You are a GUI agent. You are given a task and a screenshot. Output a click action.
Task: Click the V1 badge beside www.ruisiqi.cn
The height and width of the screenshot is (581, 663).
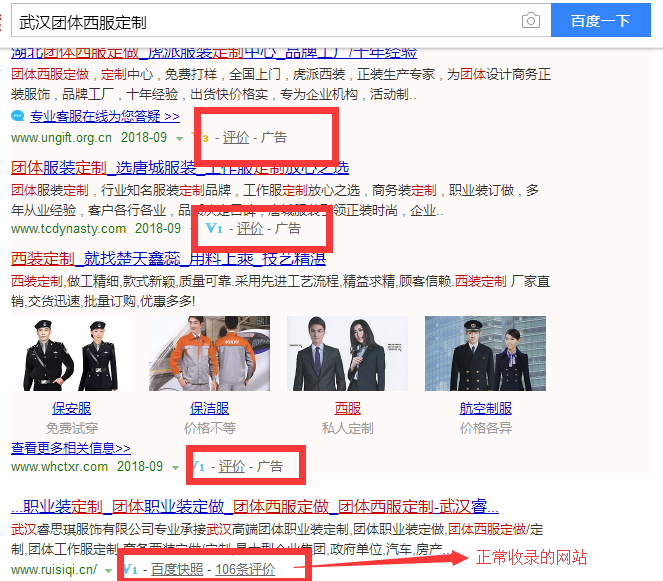pyautogui.click(x=131, y=570)
